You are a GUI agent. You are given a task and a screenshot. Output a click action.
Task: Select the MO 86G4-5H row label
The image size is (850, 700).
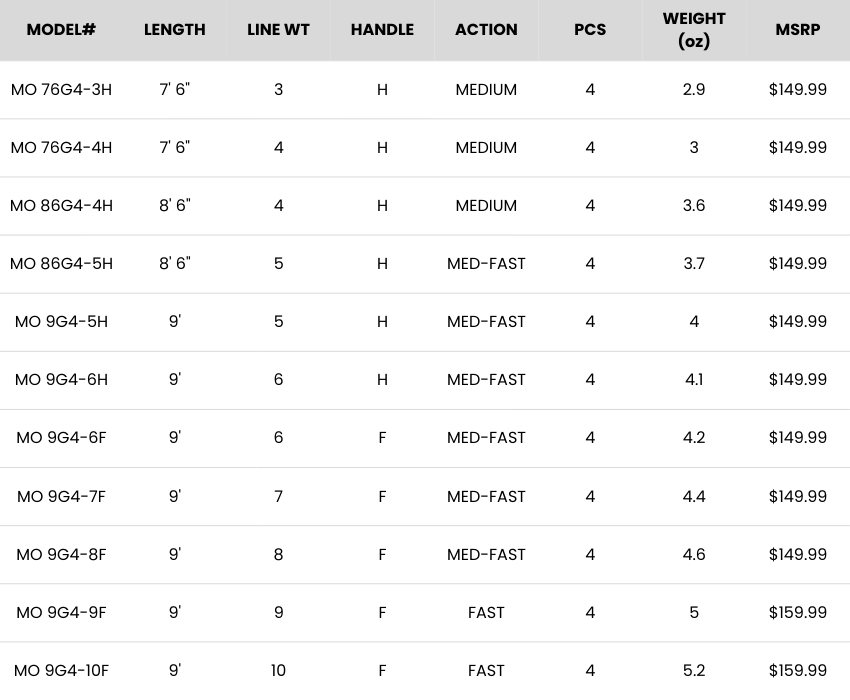point(61,264)
